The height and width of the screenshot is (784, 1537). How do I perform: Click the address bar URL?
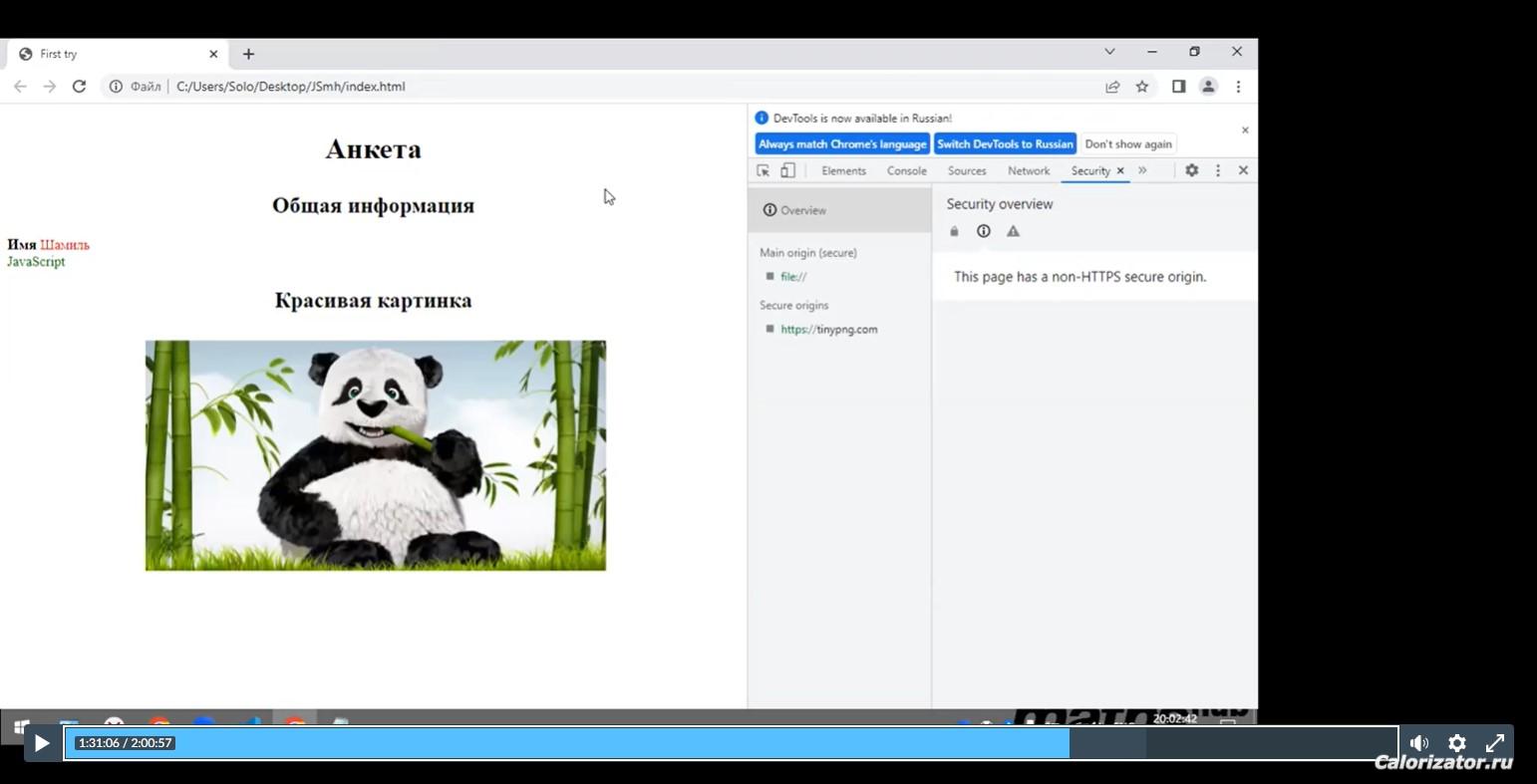tap(291, 87)
